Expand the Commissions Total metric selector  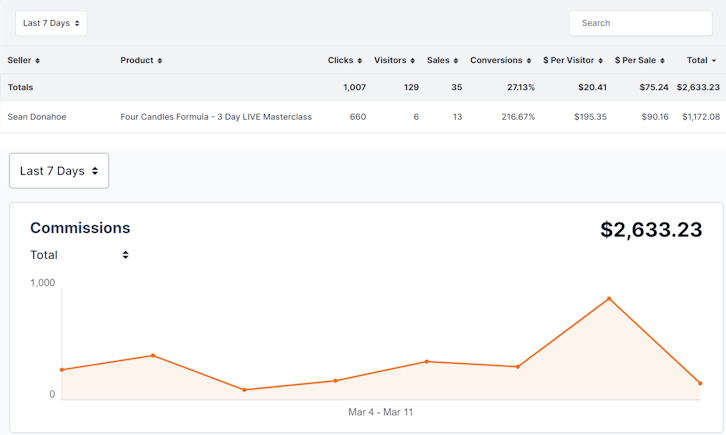(x=80, y=255)
